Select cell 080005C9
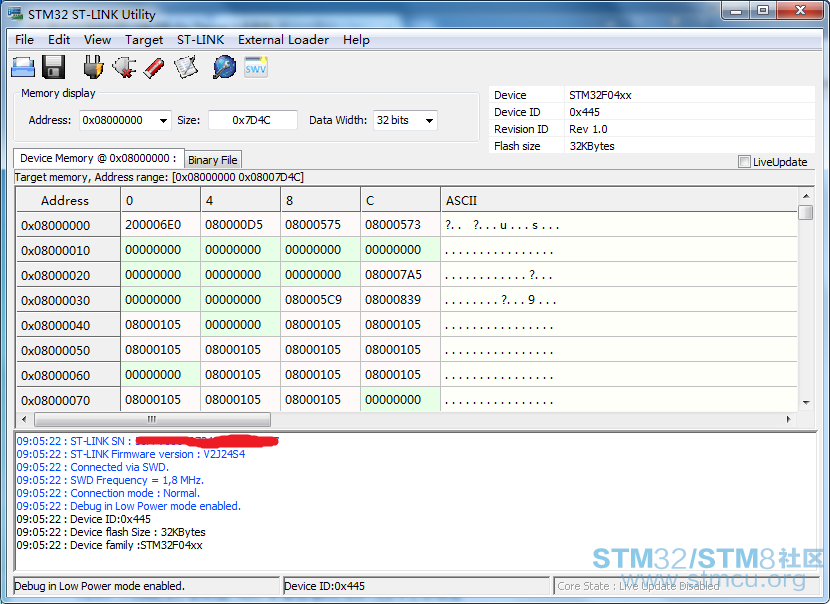This screenshot has height=604, width=830. pos(321,300)
